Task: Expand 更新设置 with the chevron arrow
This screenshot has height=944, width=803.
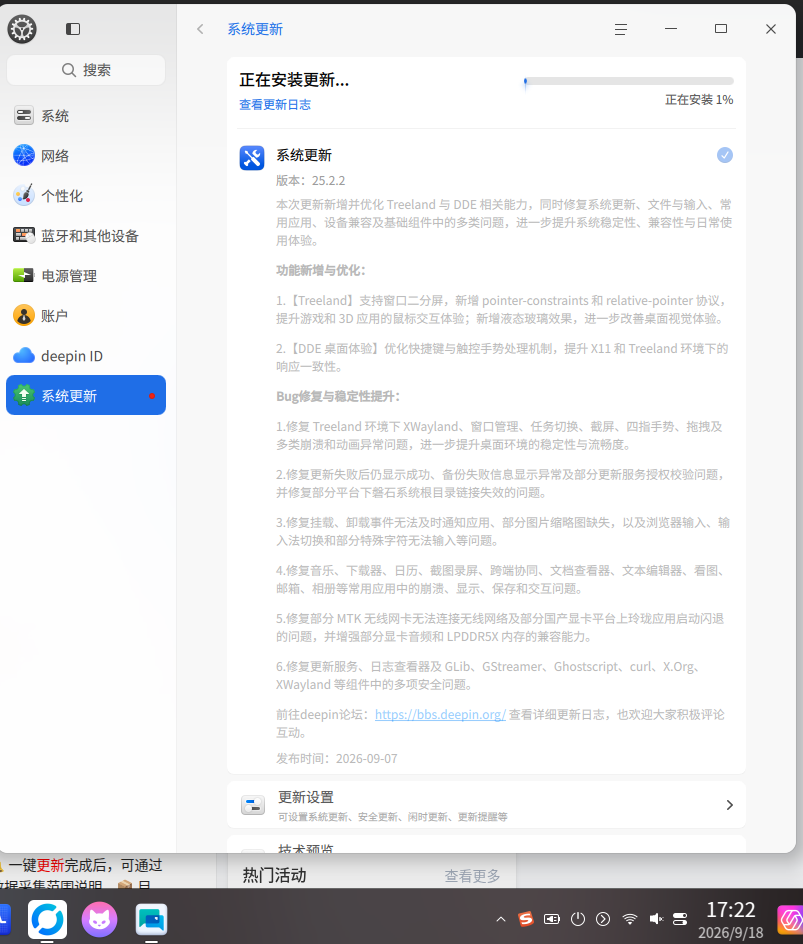Action: tap(730, 805)
